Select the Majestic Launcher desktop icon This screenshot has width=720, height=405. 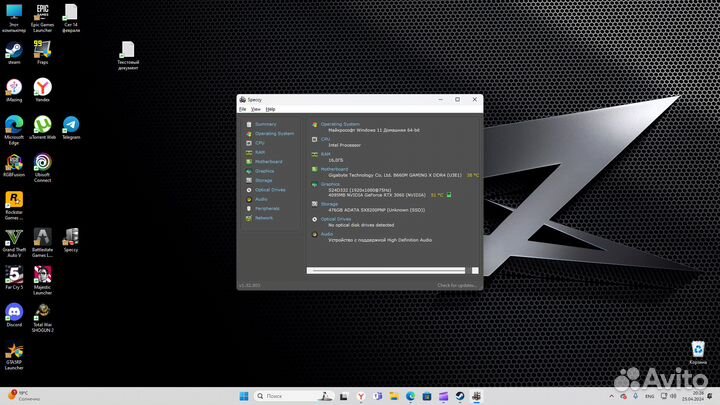pyautogui.click(x=42, y=281)
